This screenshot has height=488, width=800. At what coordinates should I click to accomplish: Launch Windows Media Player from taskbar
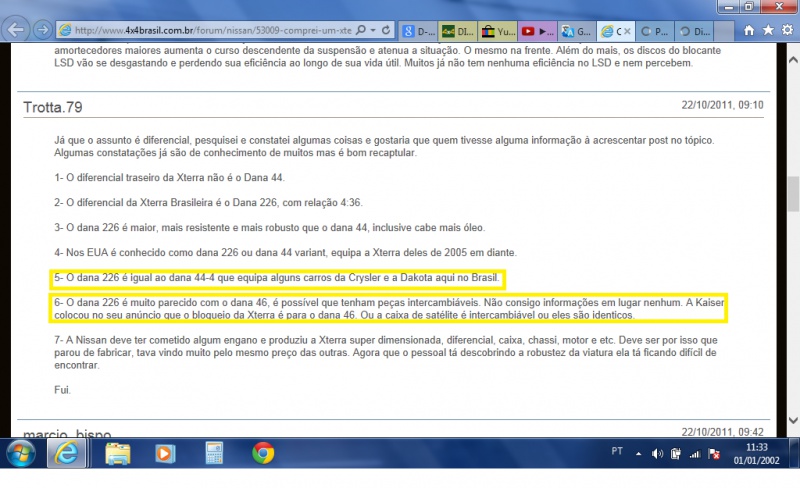click(x=165, y=453)
